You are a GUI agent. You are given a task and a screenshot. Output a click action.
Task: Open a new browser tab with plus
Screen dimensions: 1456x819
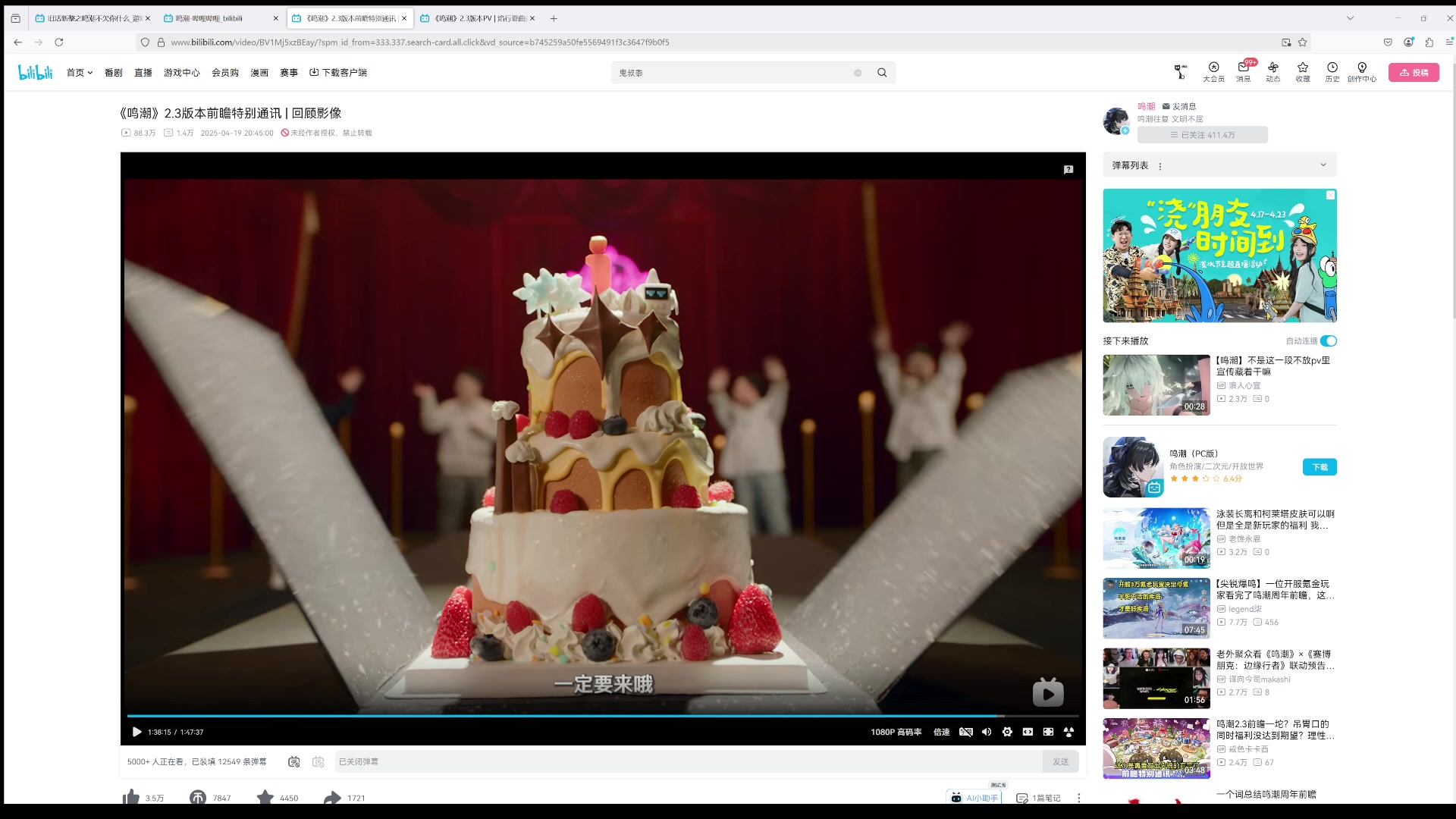[x=554, y=18]
